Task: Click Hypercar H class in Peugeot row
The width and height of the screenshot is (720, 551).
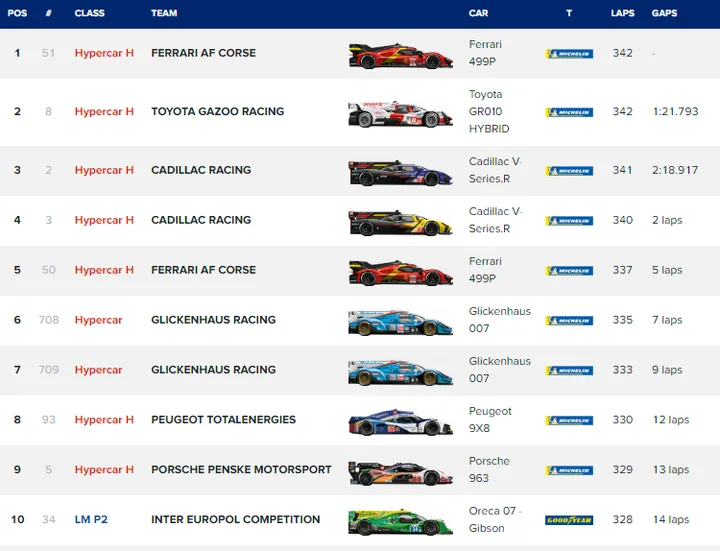Action: click(104, 420)
